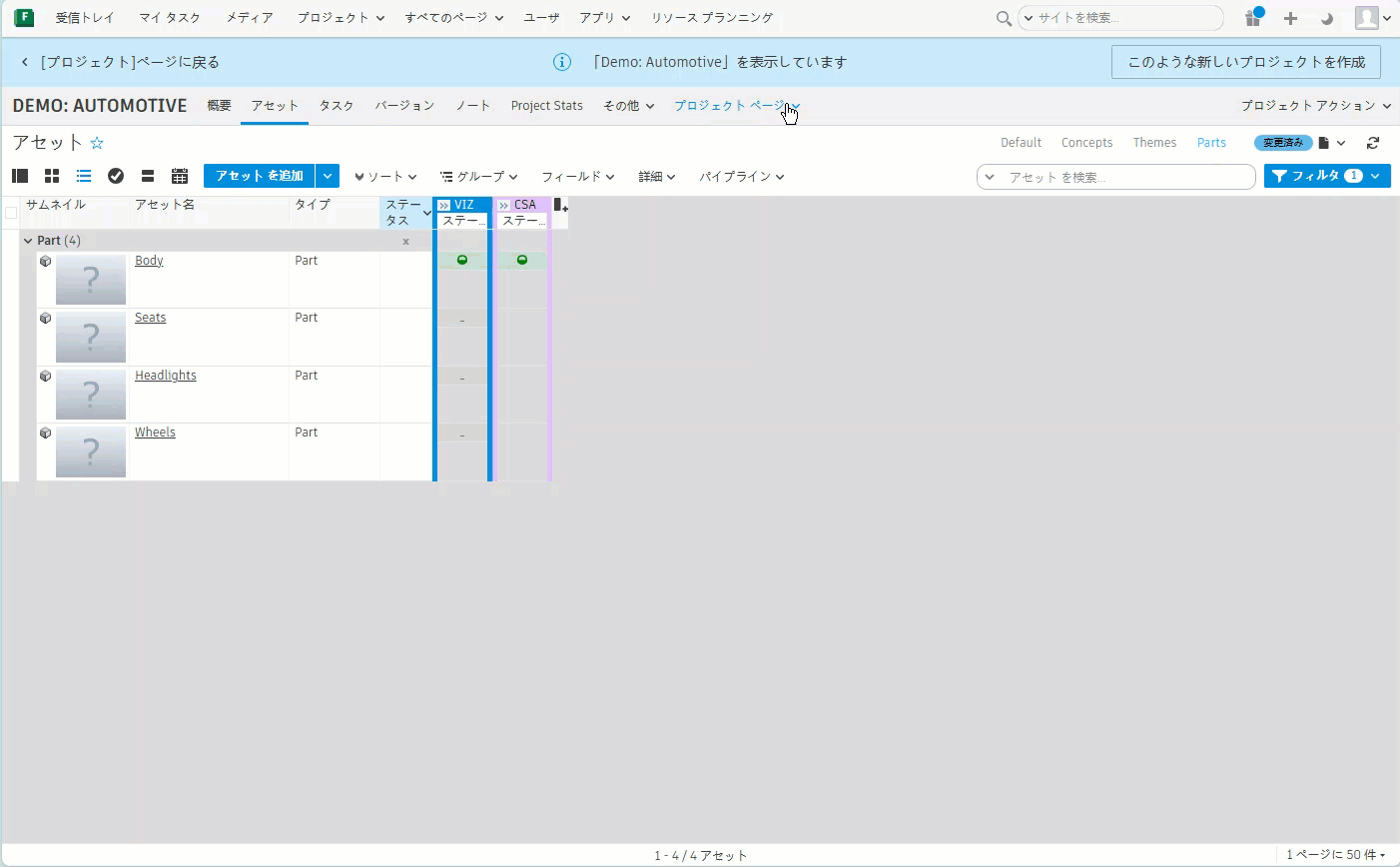Viewport: 1400px width, 867px height.
Task: Open the プロジェクト dropdown in top menu
Action: (341, 18)
